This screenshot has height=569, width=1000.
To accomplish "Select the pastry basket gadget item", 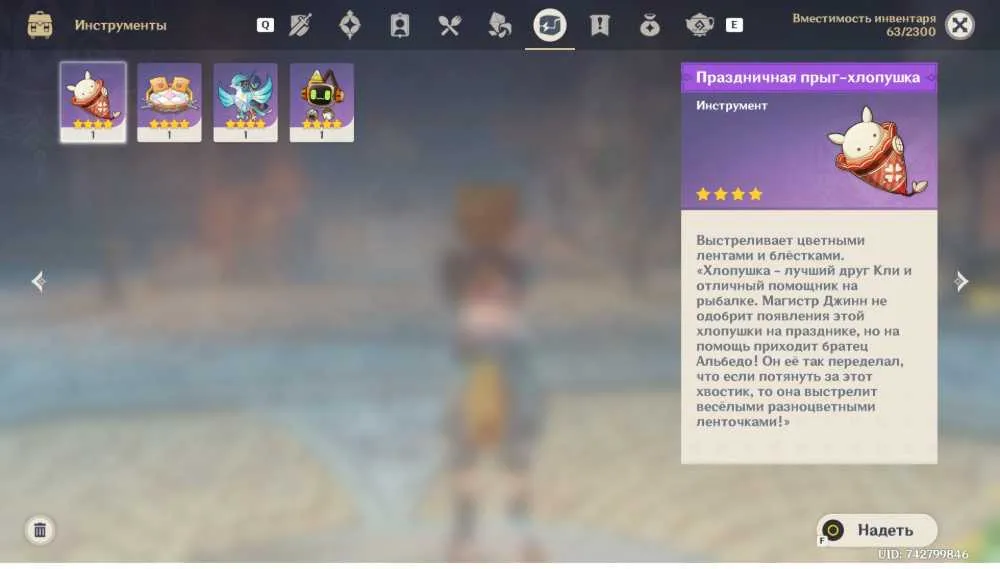I will click(x=169, y=102).
